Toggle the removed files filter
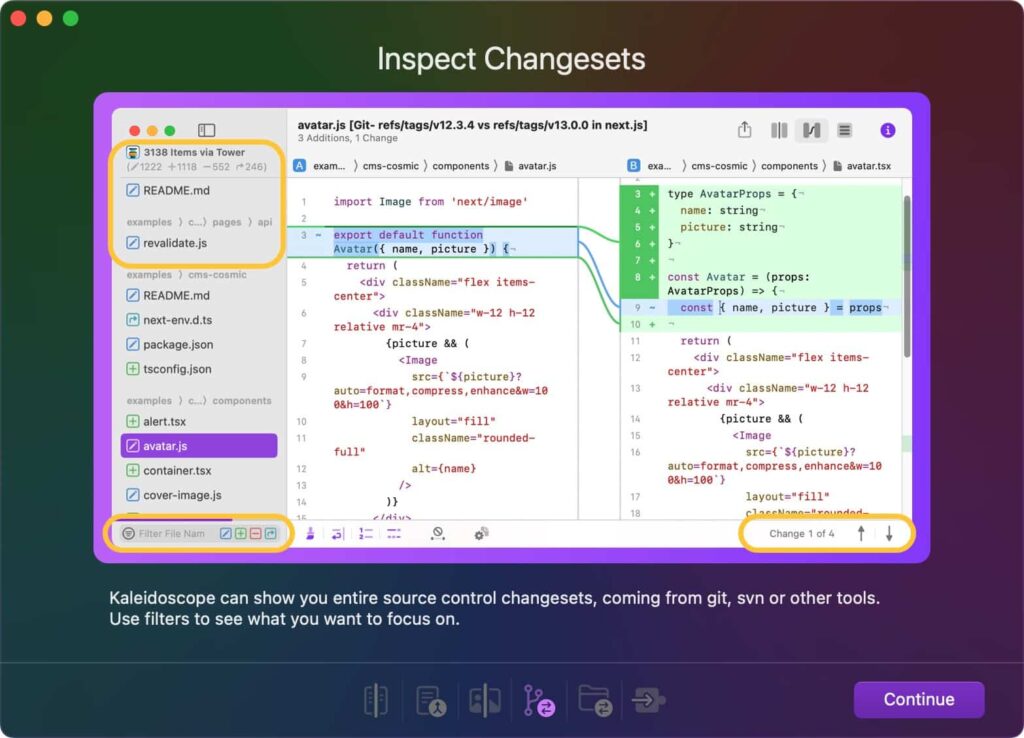Image resolution: width=1024 pixels, height=738 pixels. (x=256, y=534)
